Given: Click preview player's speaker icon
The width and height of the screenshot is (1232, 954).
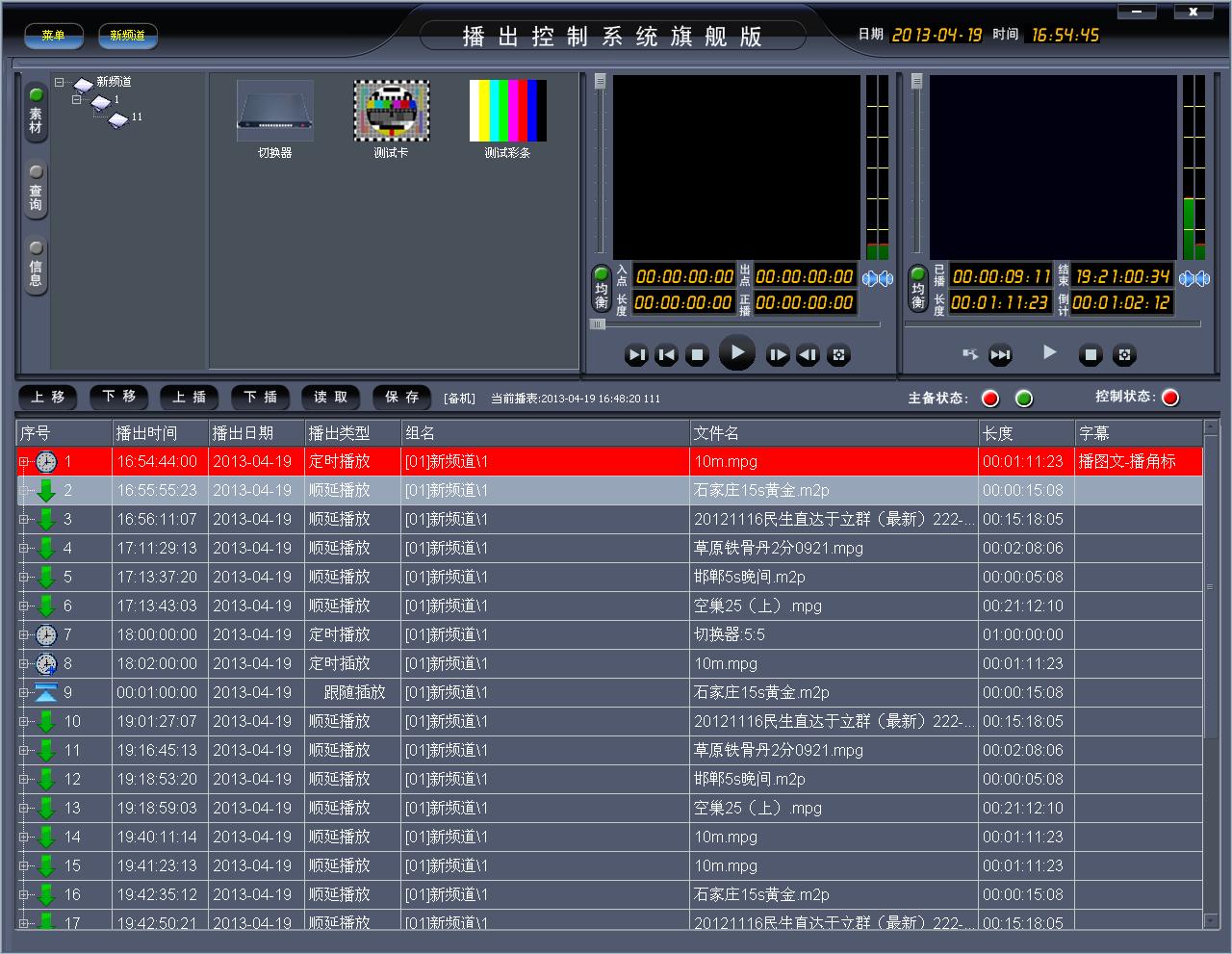Looking at the screenshot, I should (x=877, y=278).
